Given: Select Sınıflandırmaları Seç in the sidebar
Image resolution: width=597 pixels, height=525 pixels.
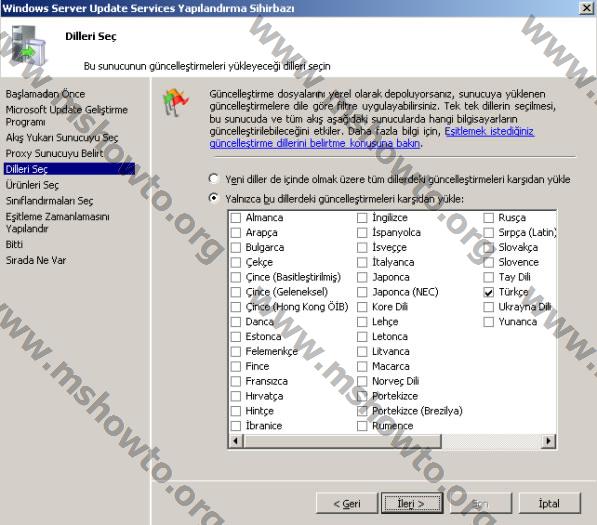Looking at the screenshot, I should point(49,201).
